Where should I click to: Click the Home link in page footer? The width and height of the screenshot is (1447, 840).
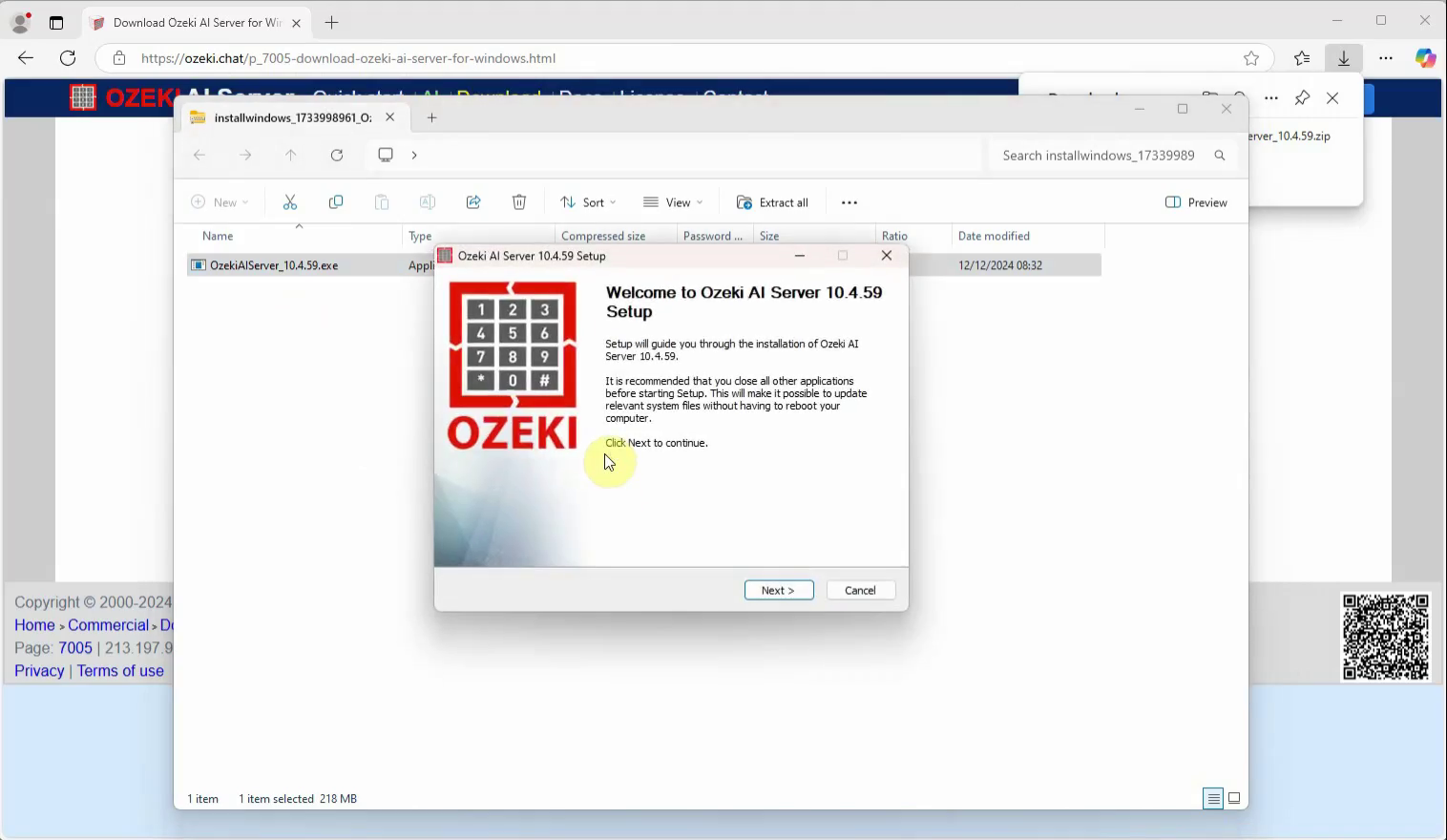[x=34, y=625]
